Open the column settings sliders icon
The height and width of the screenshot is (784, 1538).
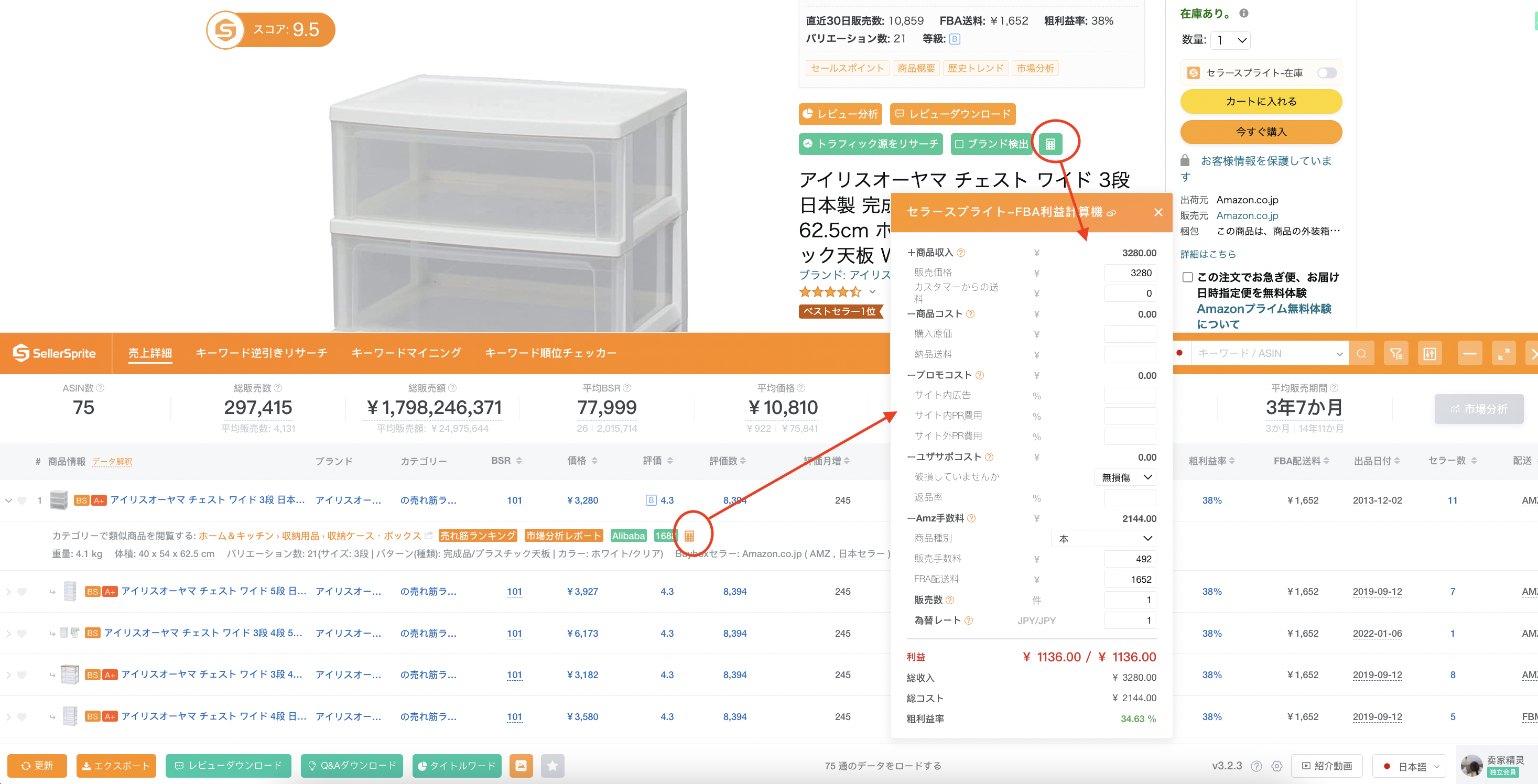(1429, 354)
